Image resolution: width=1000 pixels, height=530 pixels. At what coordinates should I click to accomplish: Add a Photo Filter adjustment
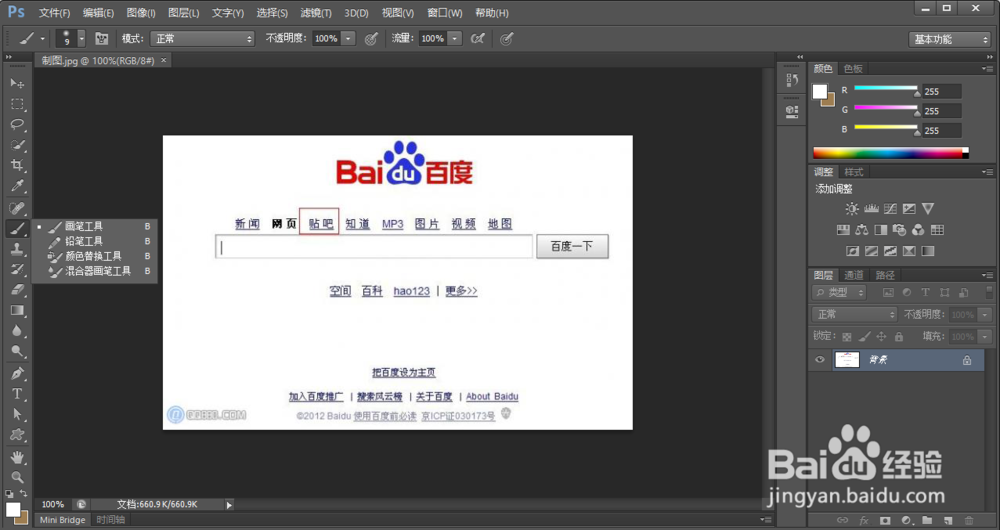point(899,230)
